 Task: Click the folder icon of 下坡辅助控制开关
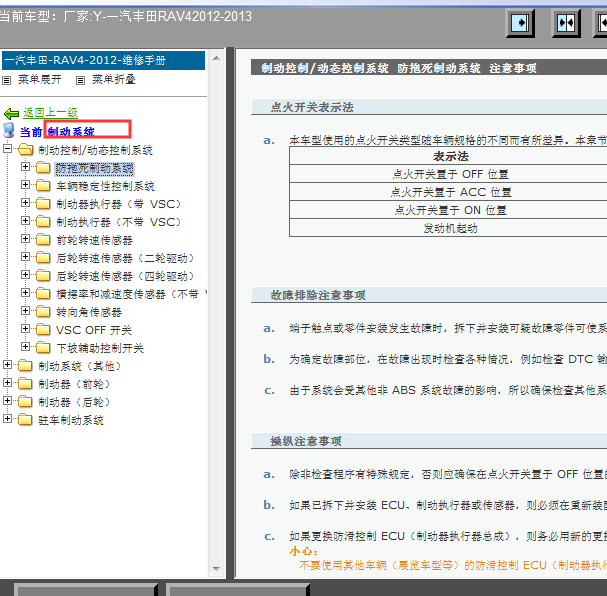tap(43, 348)
